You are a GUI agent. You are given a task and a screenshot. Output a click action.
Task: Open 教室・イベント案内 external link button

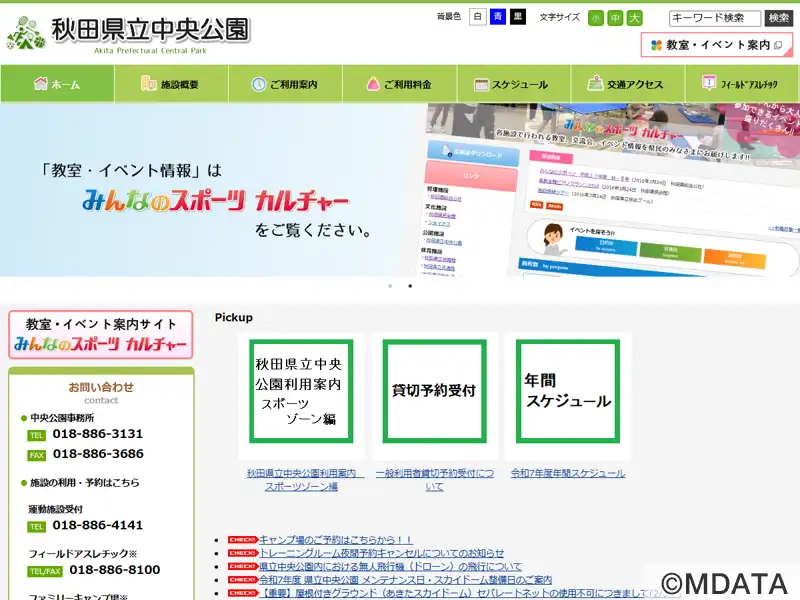coord(716,45)
